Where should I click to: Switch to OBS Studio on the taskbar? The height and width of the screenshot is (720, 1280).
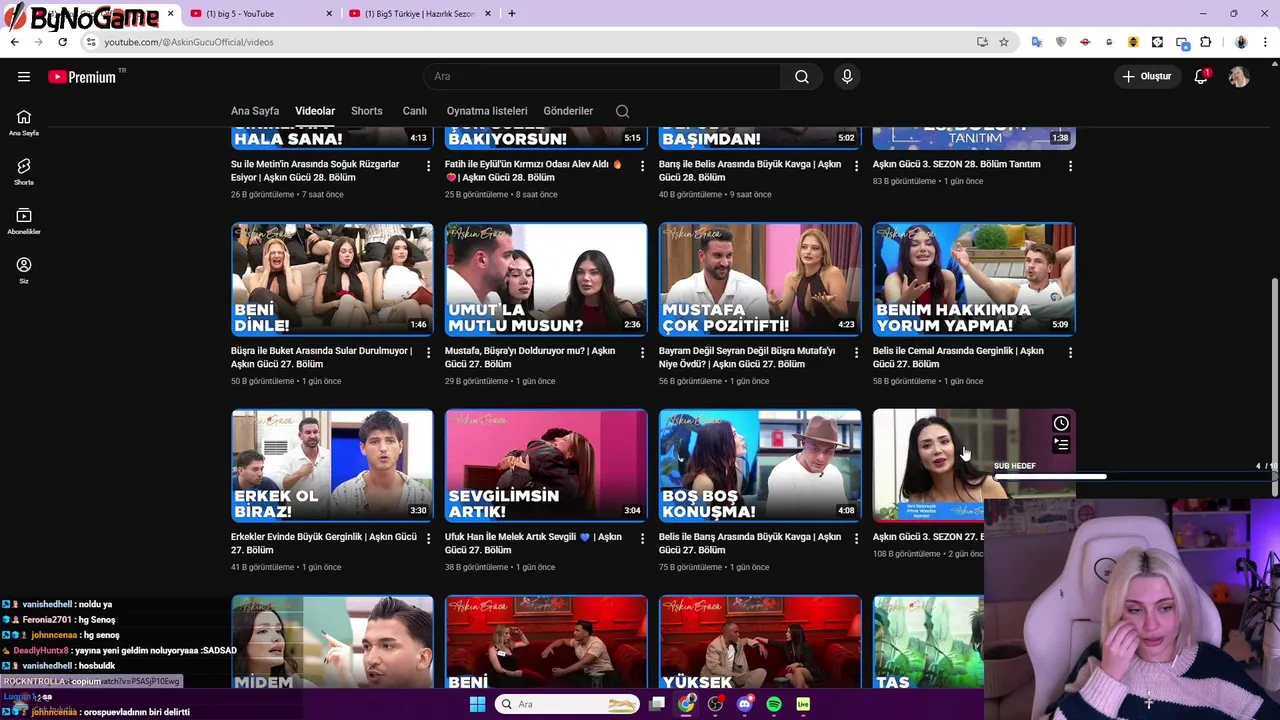715,704
